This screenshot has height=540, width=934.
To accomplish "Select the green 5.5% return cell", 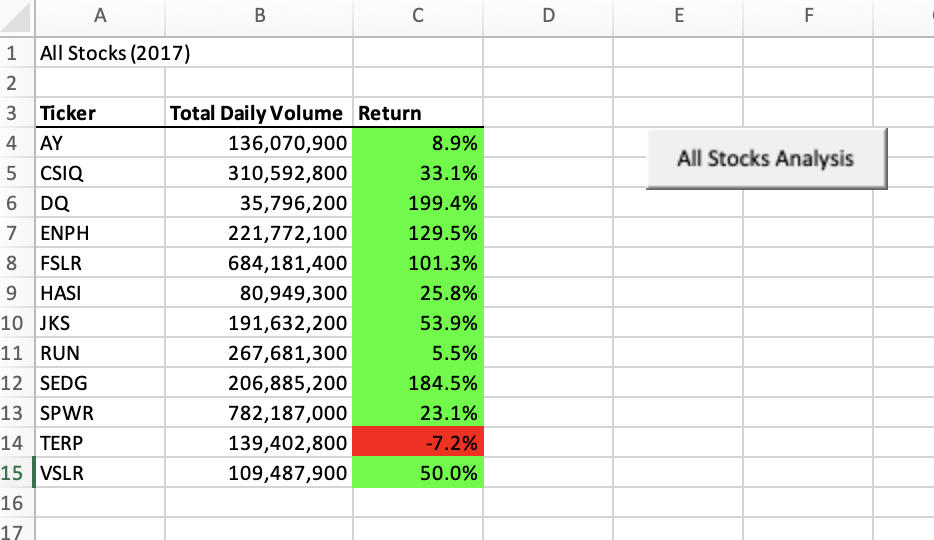I will click(x=418, y=353).
